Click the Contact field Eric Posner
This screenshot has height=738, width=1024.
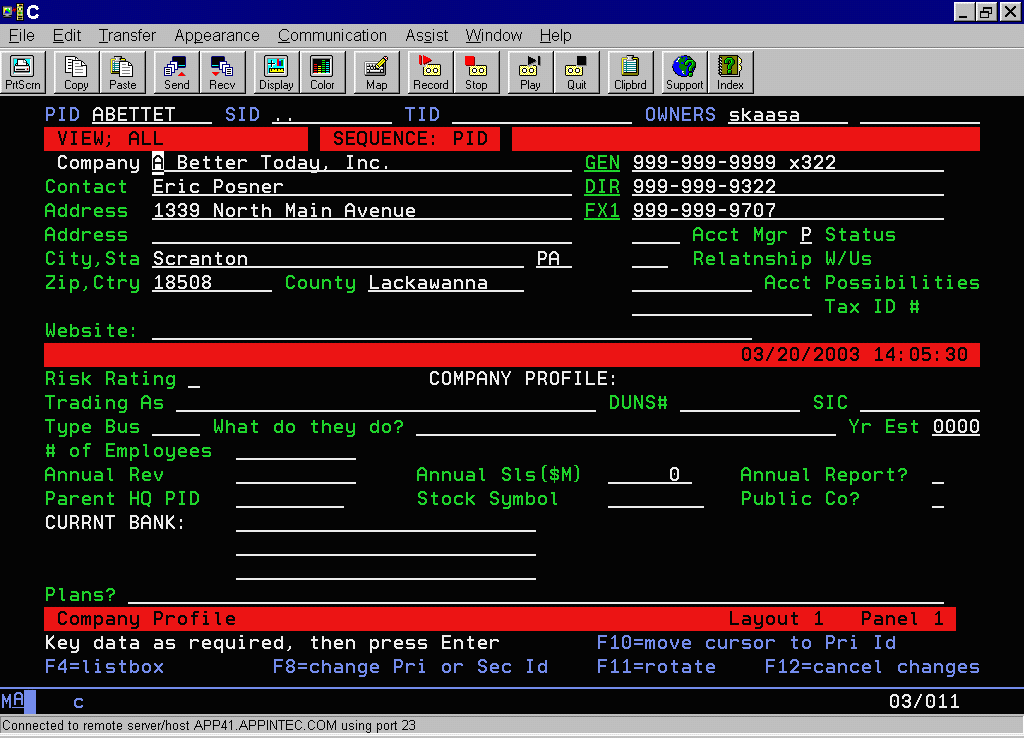pos(362,187)
